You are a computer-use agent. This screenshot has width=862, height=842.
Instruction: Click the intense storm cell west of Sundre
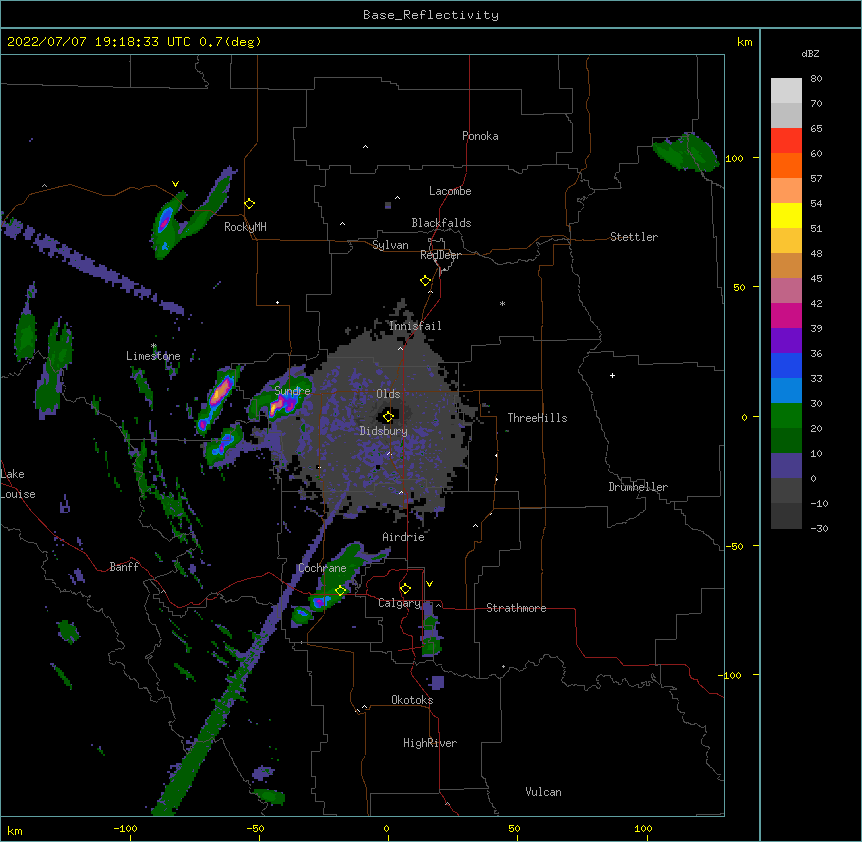pyautogui.click(x=219, y=392)
